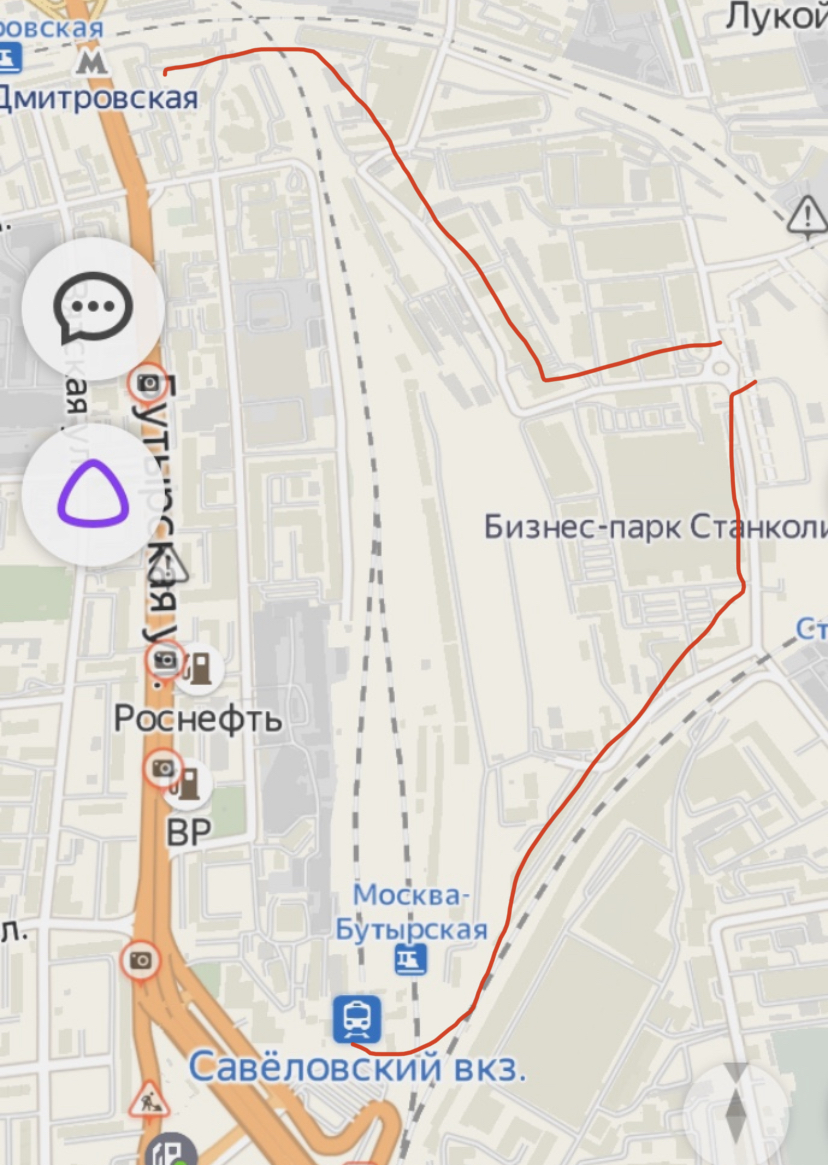Screen dimensions: 828x1165
Task: Tap the Лукойл label at top right
Action: [777, 16]
